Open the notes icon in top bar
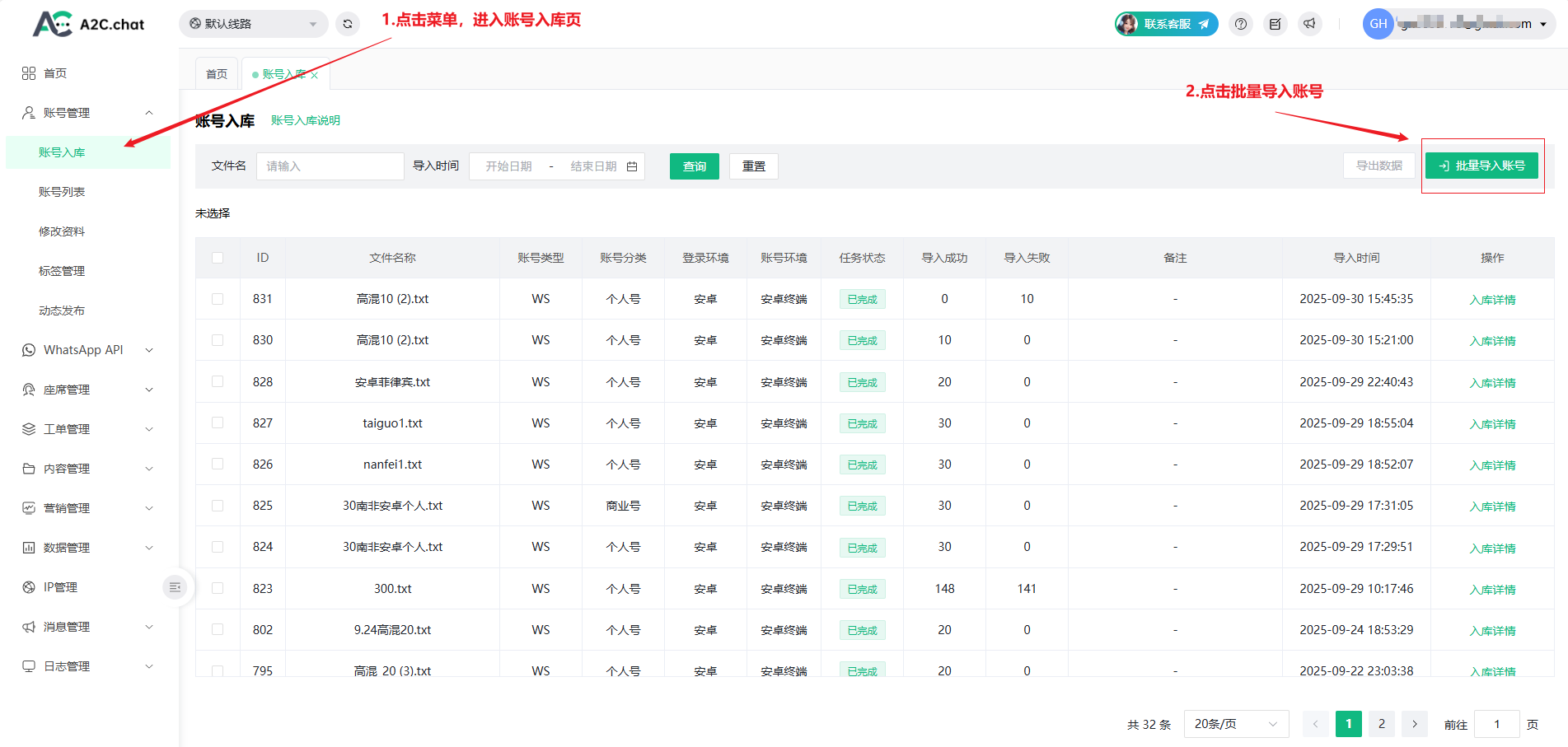The width and height of the screenshot is (1568, 747). click(x=1275, y=24)
